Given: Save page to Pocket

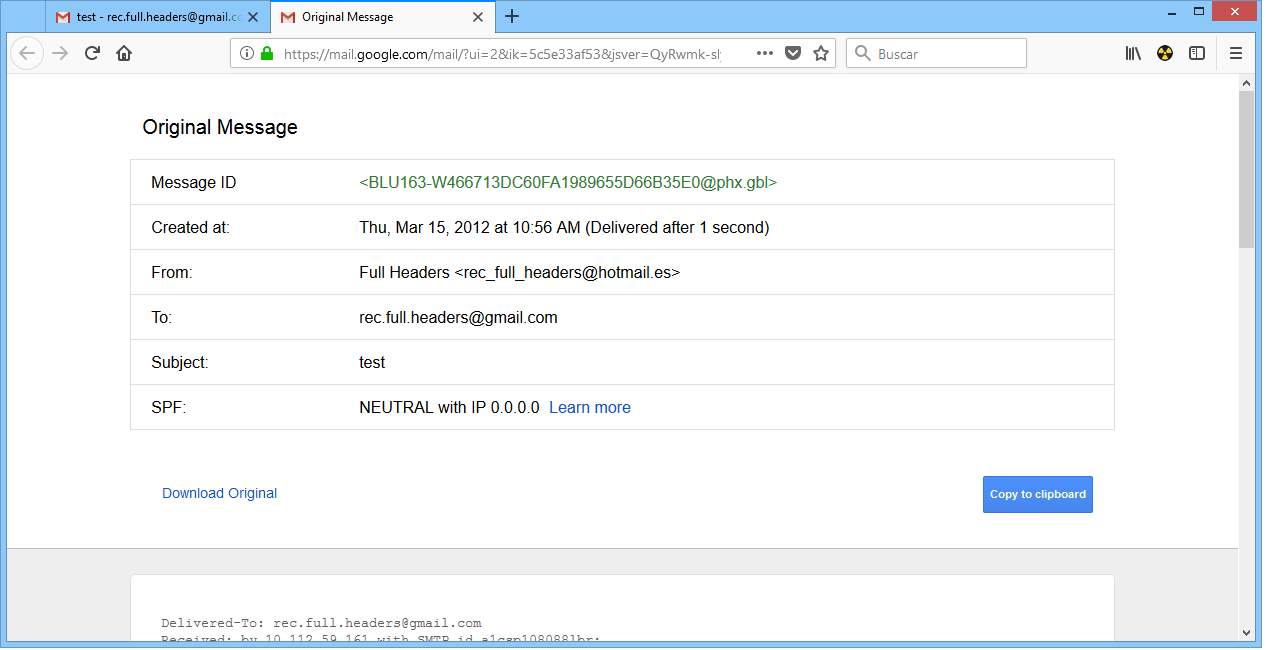Looking at the screenshot, I should coord(793,54).
